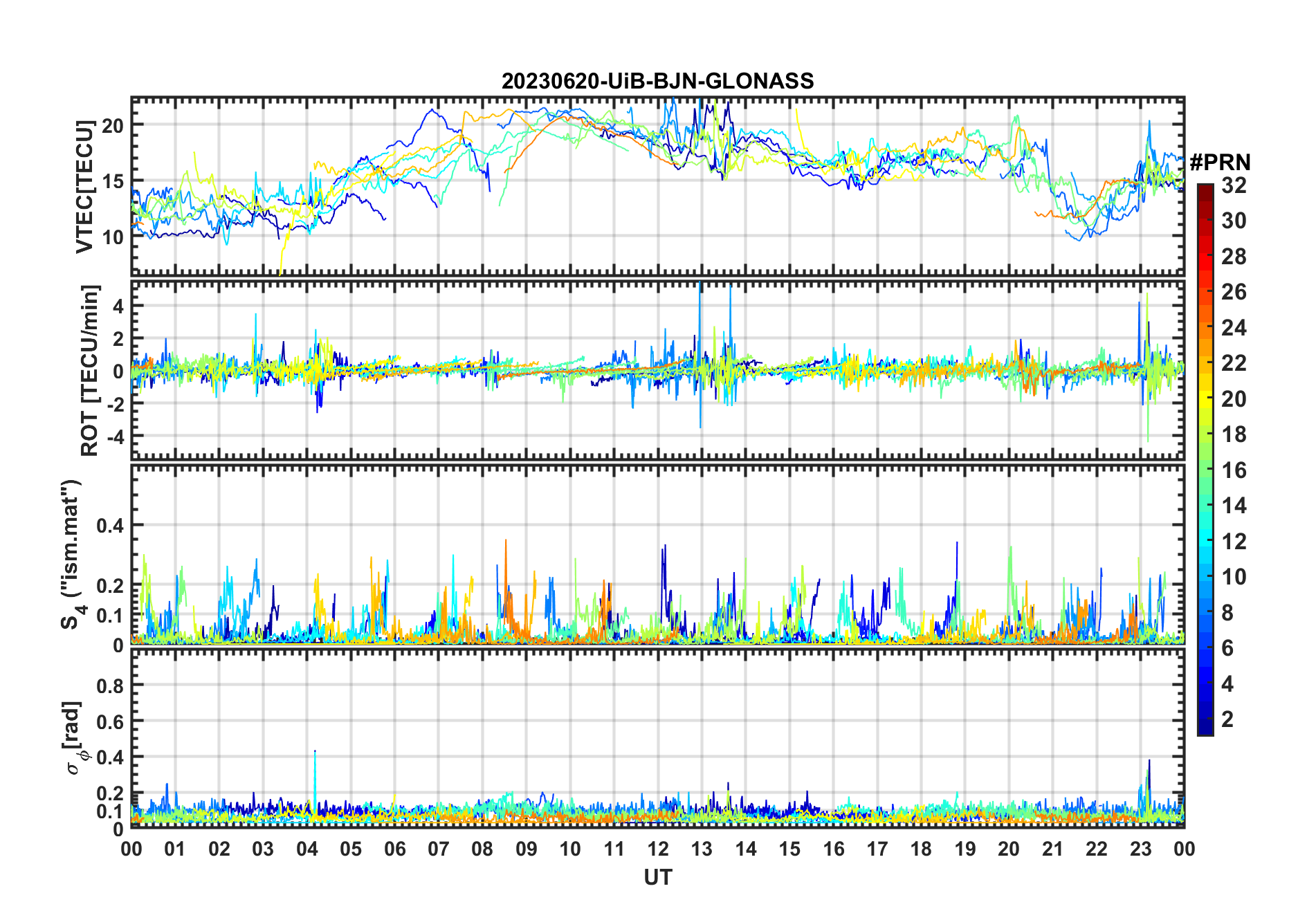This screenshot has height=920, width=1316.
Task: Click the yellow-green colorbar section near 18
Action: [1205, 434]
